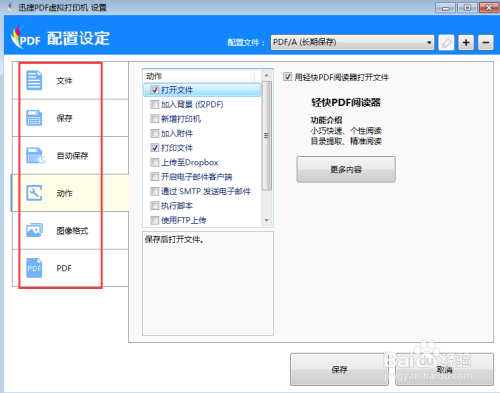
Task: Click the PDF file icon in sidebar
Action: coord(34,268)
